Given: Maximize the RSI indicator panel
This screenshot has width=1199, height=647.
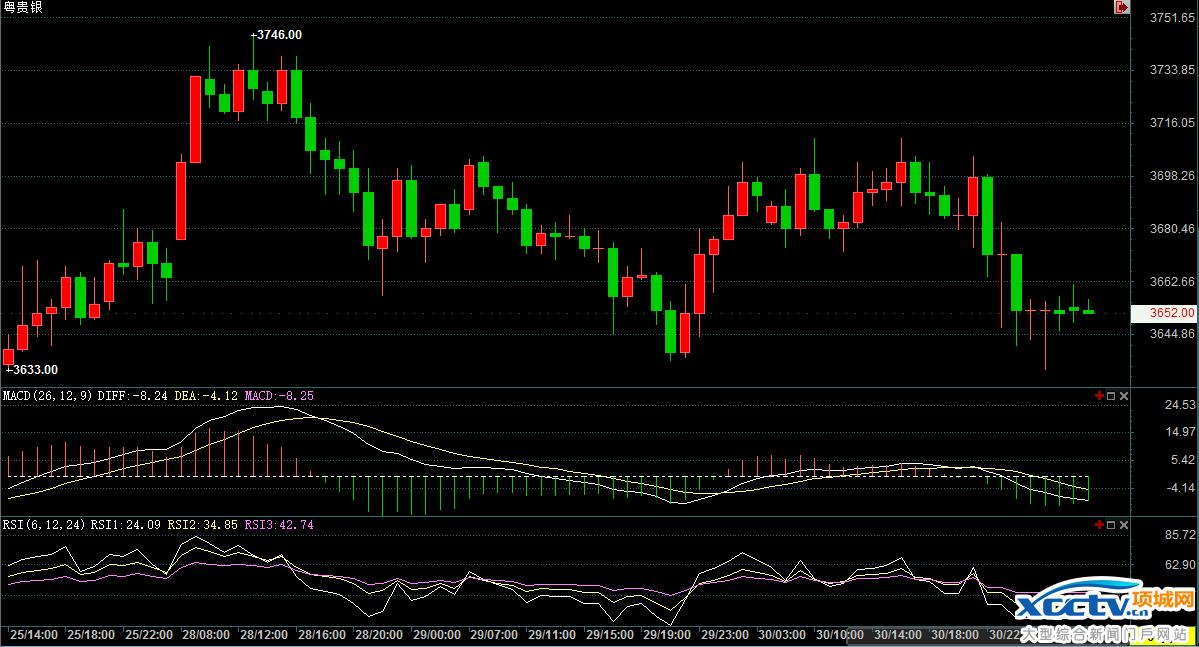Looking at the screenshot, I should point(1111,525).
